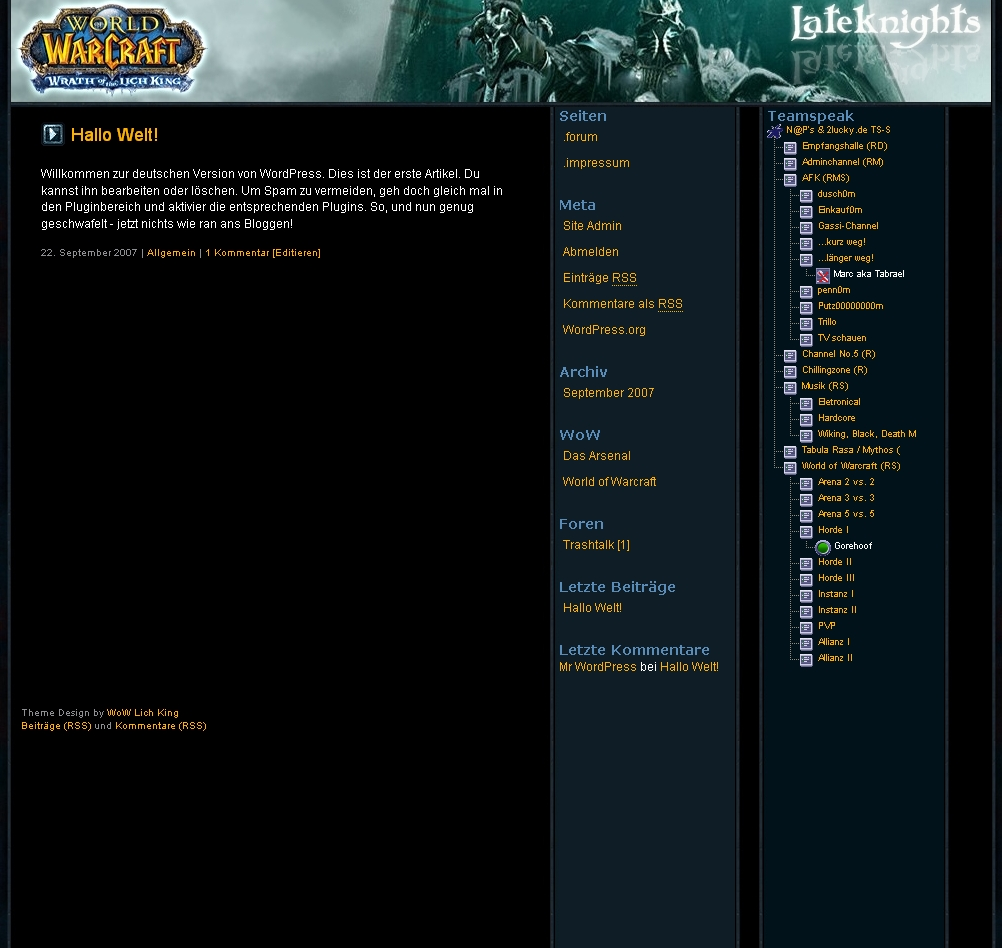Click channel icon beside Chillingzone (R)

coord(790,371)
